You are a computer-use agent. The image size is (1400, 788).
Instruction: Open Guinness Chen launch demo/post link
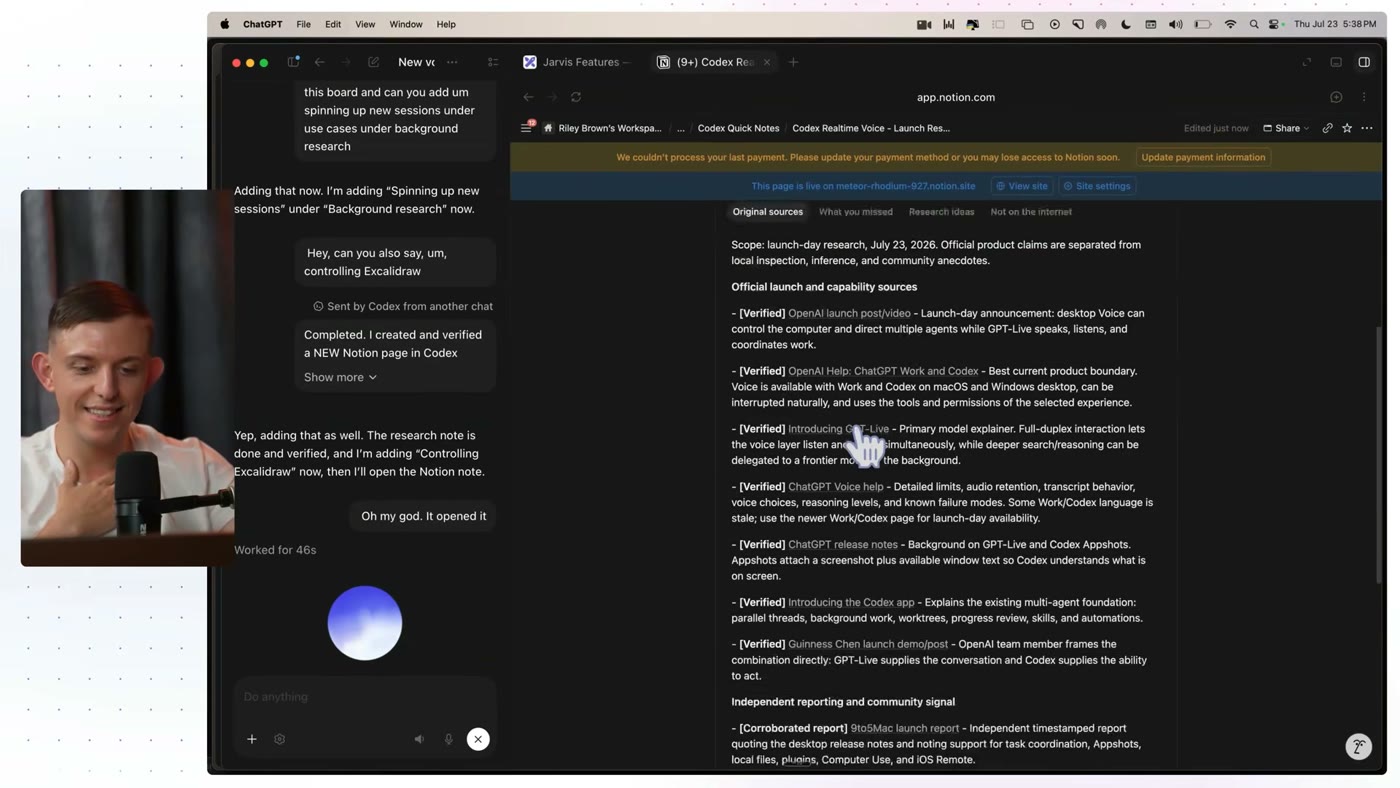(868, 645)
